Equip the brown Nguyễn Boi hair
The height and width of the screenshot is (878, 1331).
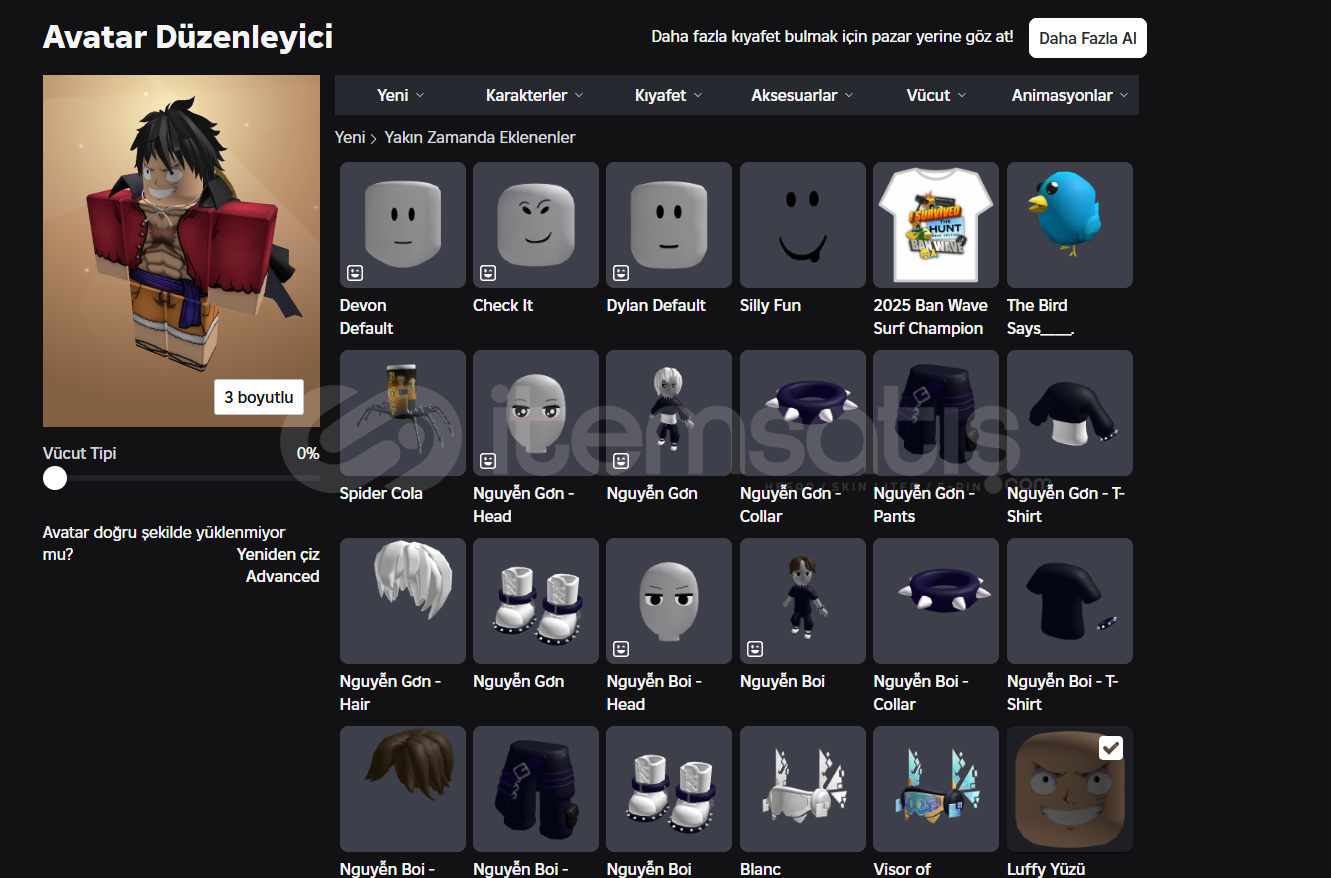[x=402, y=789]
